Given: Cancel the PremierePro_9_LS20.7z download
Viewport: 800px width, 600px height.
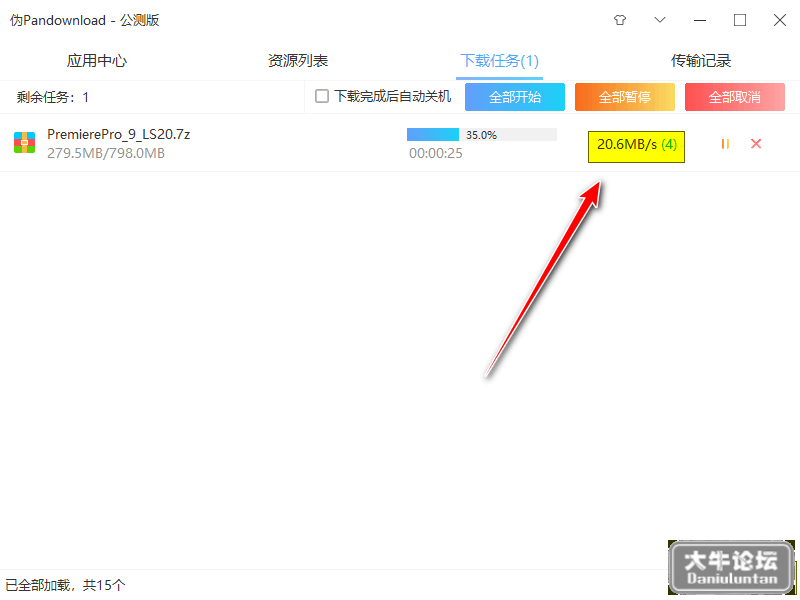Looking at the screenshot, I should click(756, 144).
